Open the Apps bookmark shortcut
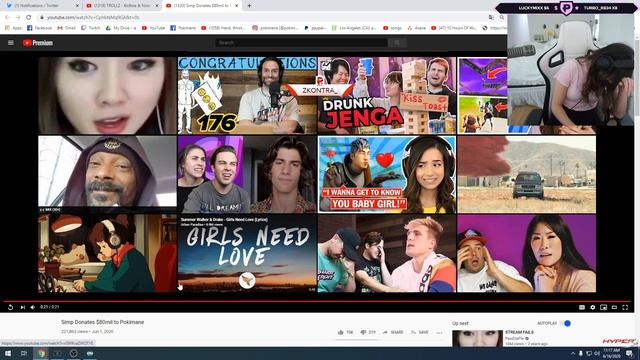Screen dimensions: 640x360 pos(13,28)
